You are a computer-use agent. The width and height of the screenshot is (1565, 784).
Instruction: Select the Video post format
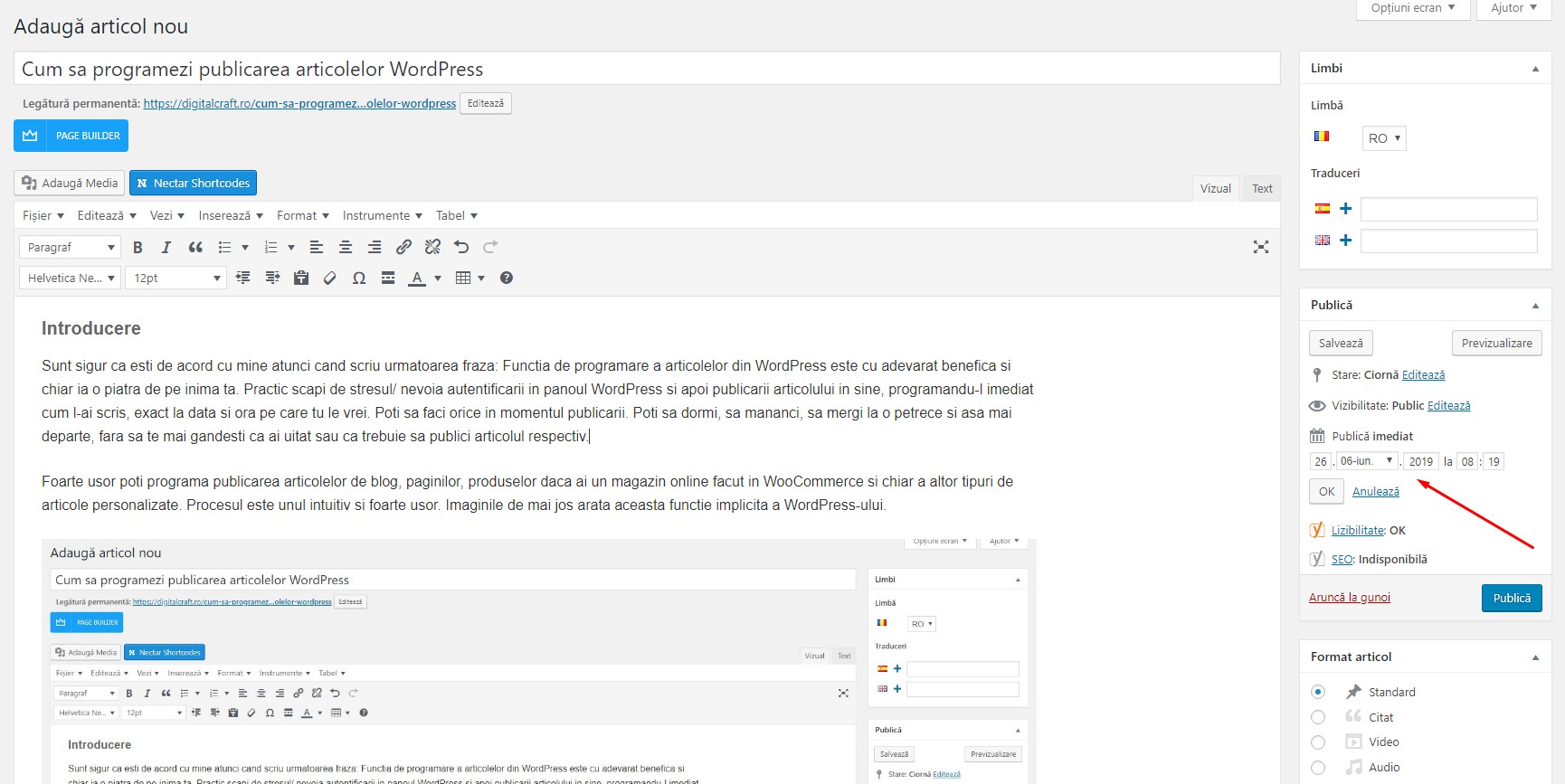tap(1318, 742)
